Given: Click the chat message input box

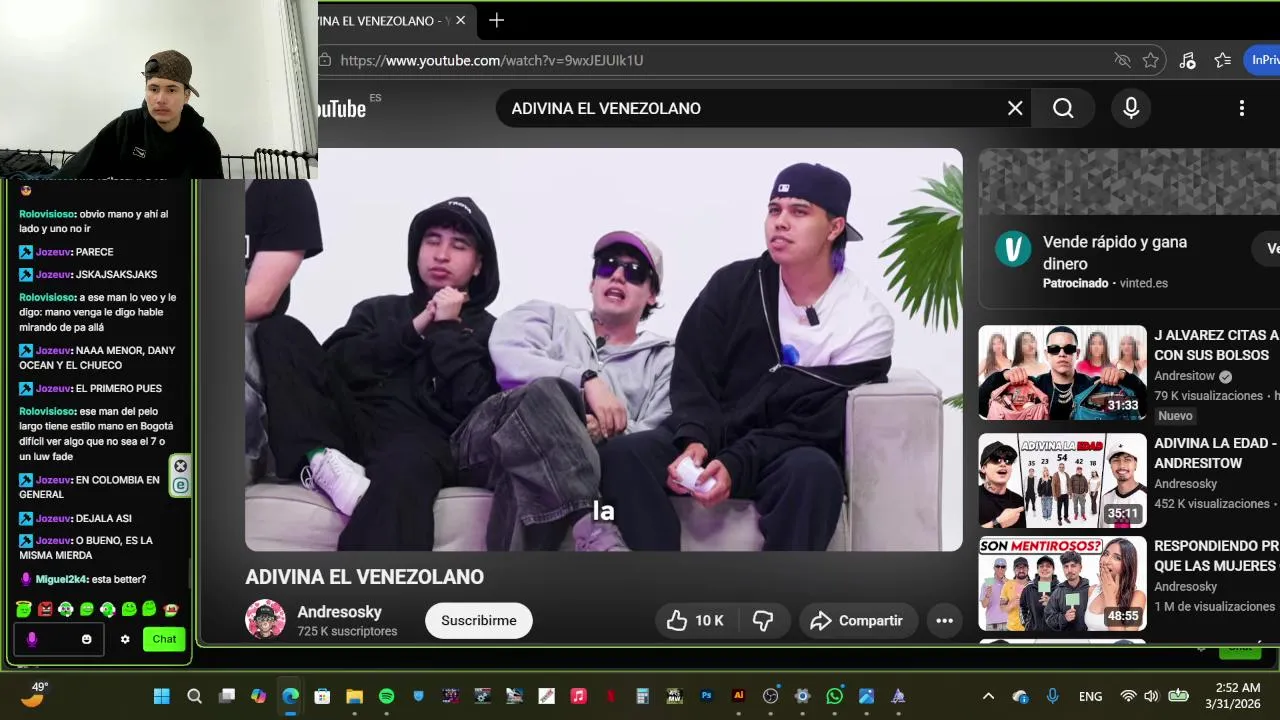Looking at the screenshot, I should tap(58, 639).
